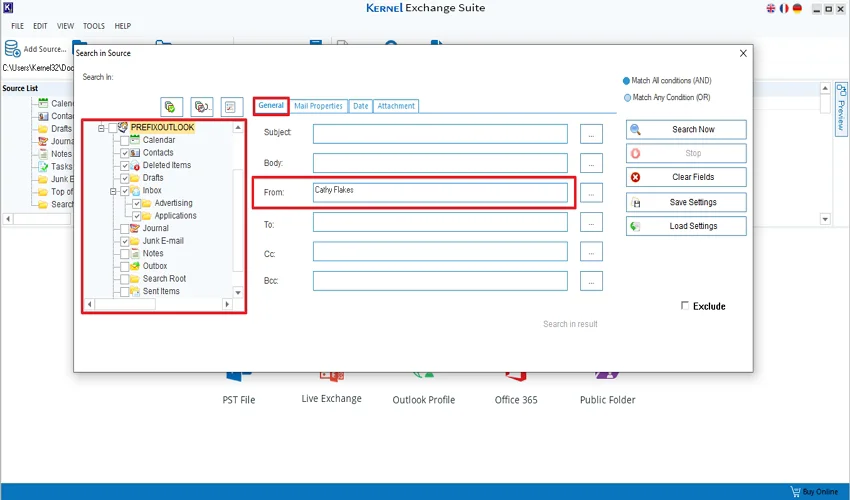Click the red Clear Fields icon
Viewport: 850px width, 500px height.
point(635,177)
